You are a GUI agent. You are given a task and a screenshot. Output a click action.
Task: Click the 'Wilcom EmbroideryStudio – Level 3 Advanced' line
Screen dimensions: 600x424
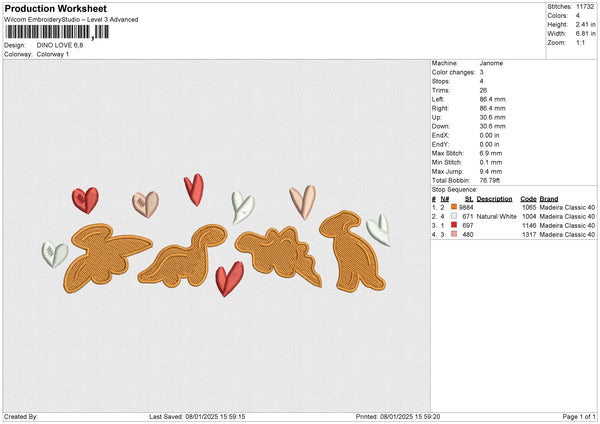click(71, 20)
